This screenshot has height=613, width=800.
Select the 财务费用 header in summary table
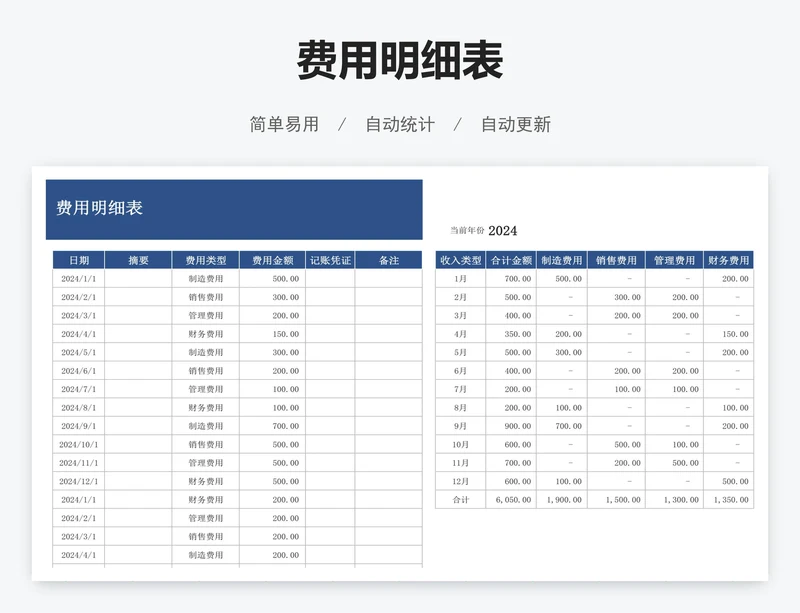729,260
